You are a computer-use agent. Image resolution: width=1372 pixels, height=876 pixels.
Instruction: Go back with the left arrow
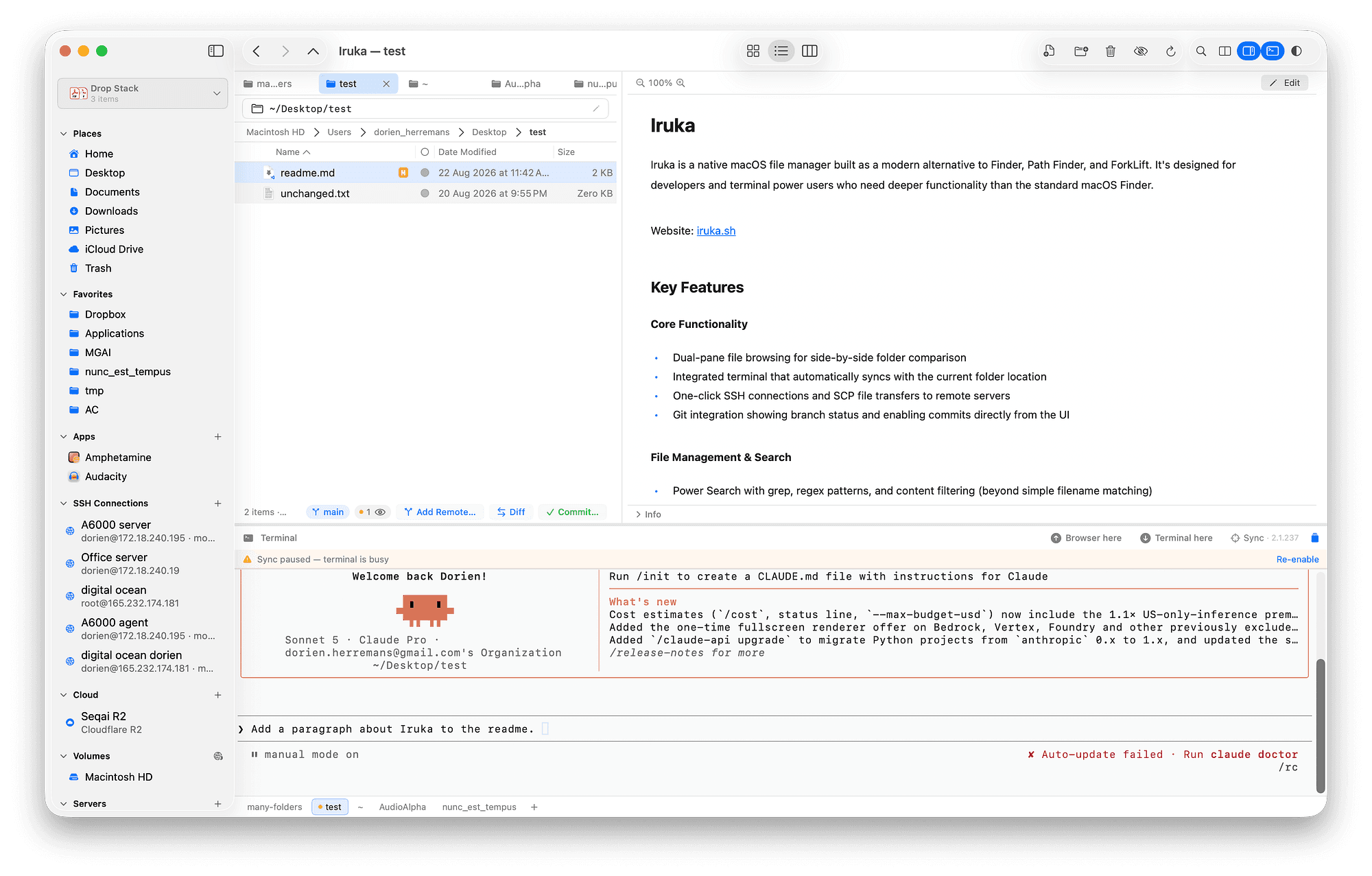tap(257, 51)
